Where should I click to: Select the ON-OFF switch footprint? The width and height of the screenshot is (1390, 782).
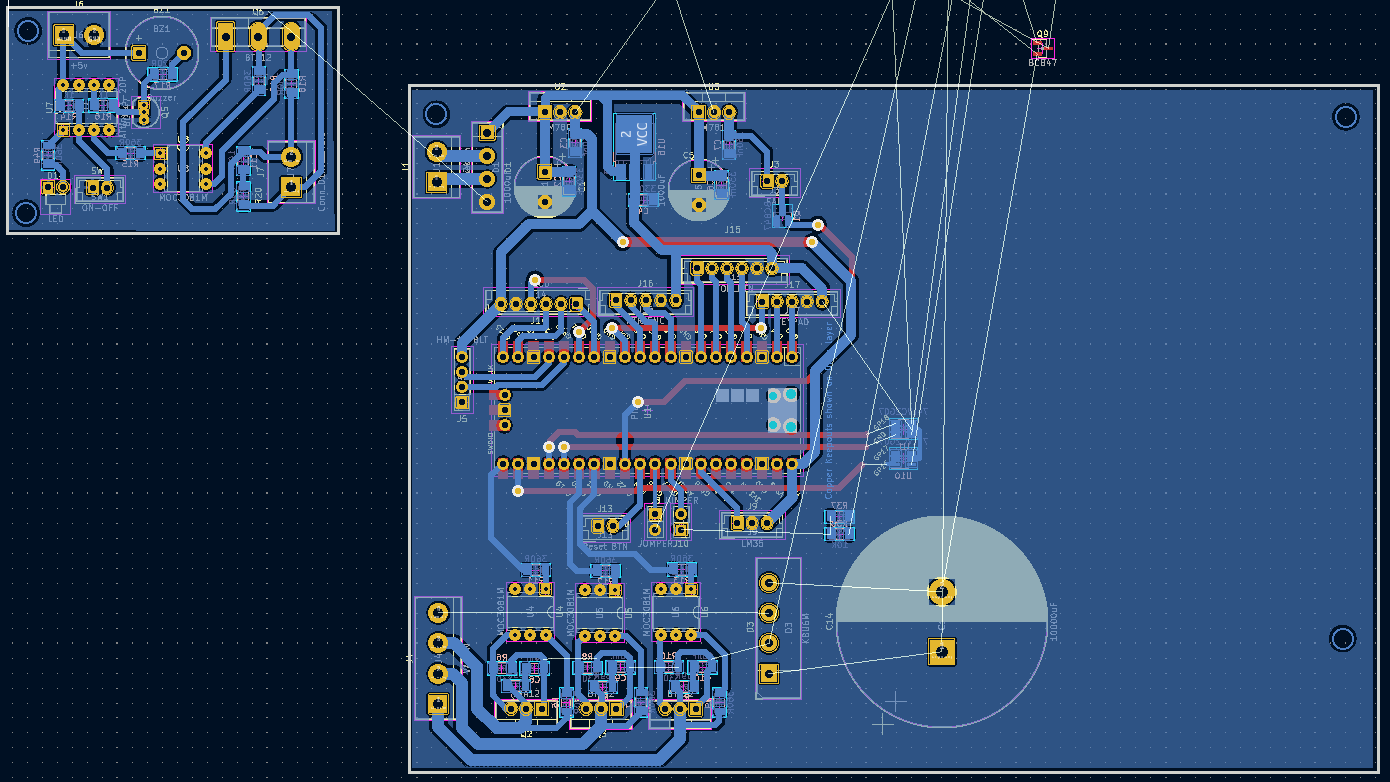pyautogui.click(x=98, y=188)
